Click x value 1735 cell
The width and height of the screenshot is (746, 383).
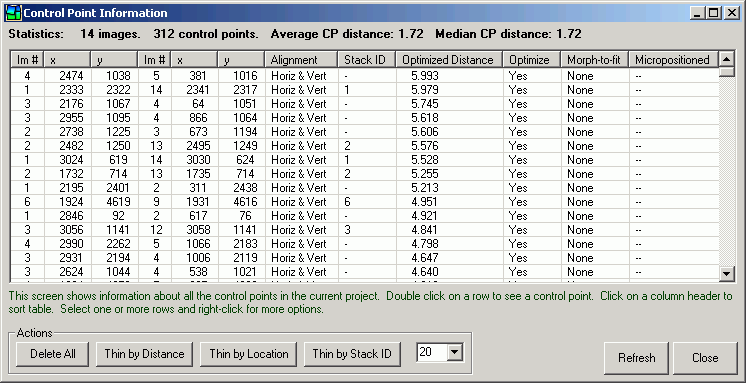coord(198,174)
